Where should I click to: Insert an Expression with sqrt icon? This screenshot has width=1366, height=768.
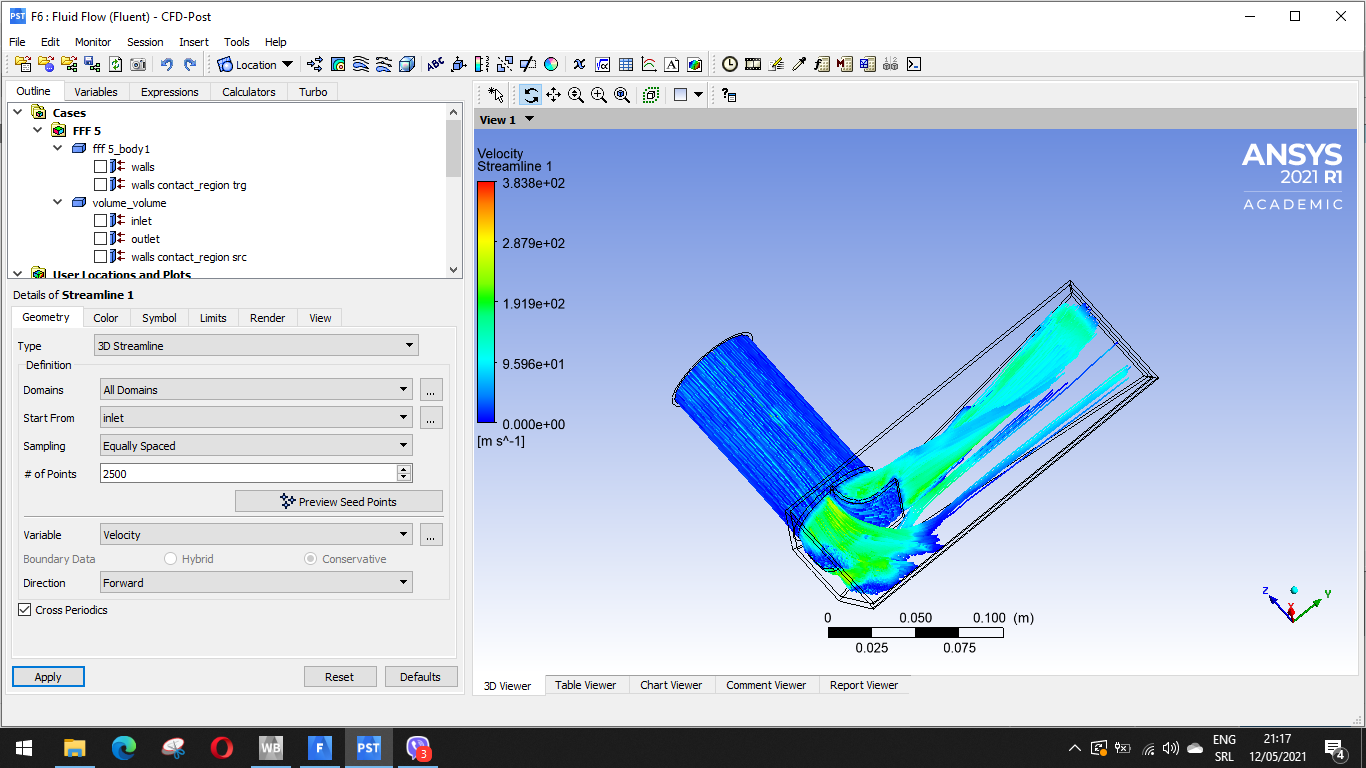pyautogui.click(x=603, y=64)
